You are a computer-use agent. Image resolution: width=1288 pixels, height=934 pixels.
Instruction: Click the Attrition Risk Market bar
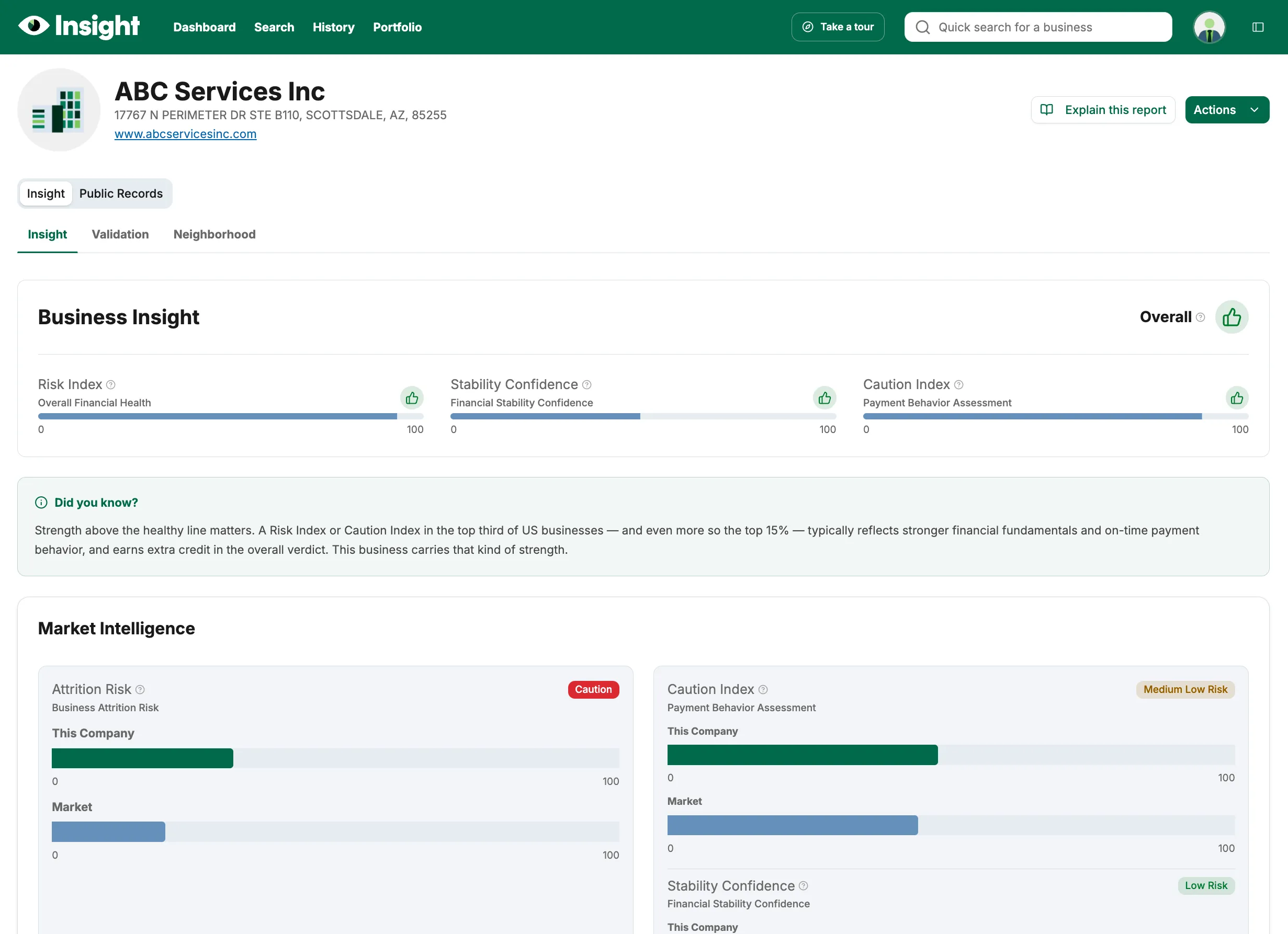[335, 832]
